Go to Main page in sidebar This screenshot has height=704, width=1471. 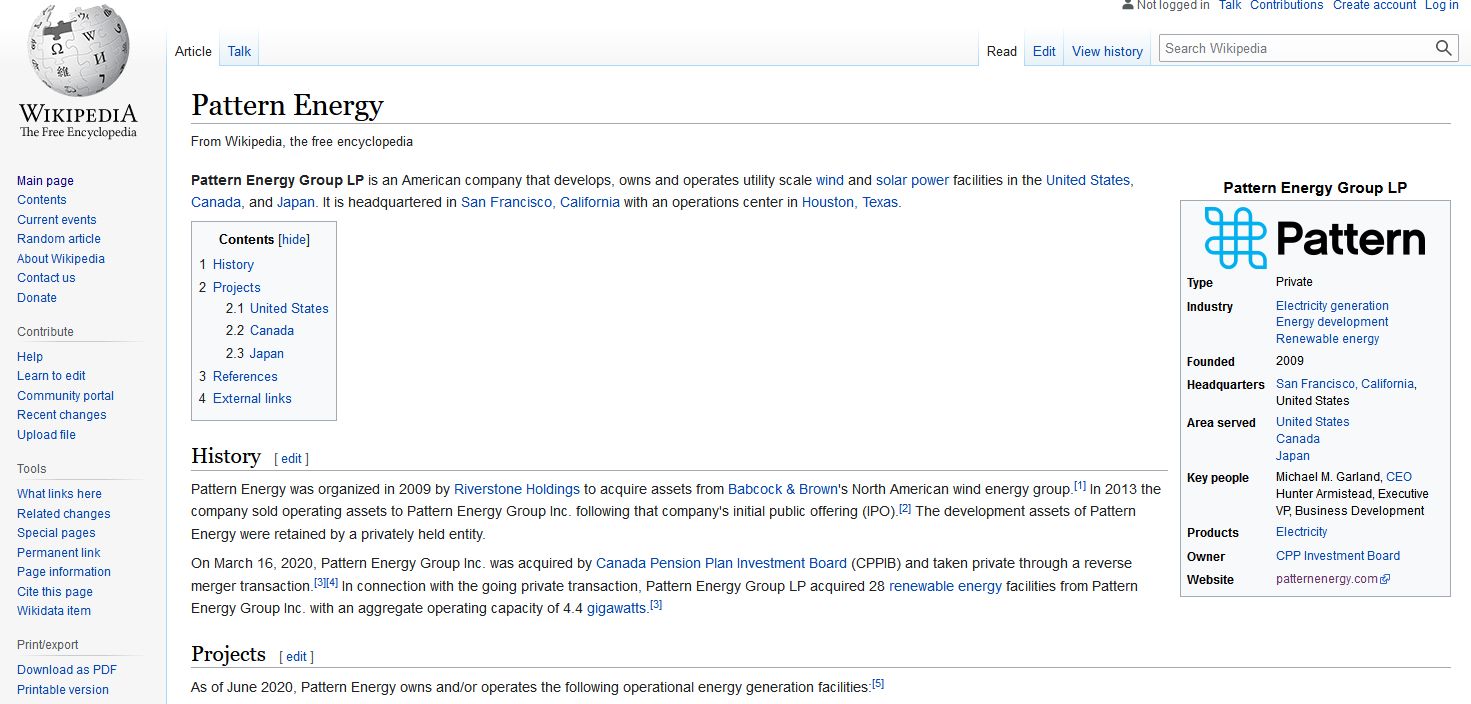coord(45,181)
